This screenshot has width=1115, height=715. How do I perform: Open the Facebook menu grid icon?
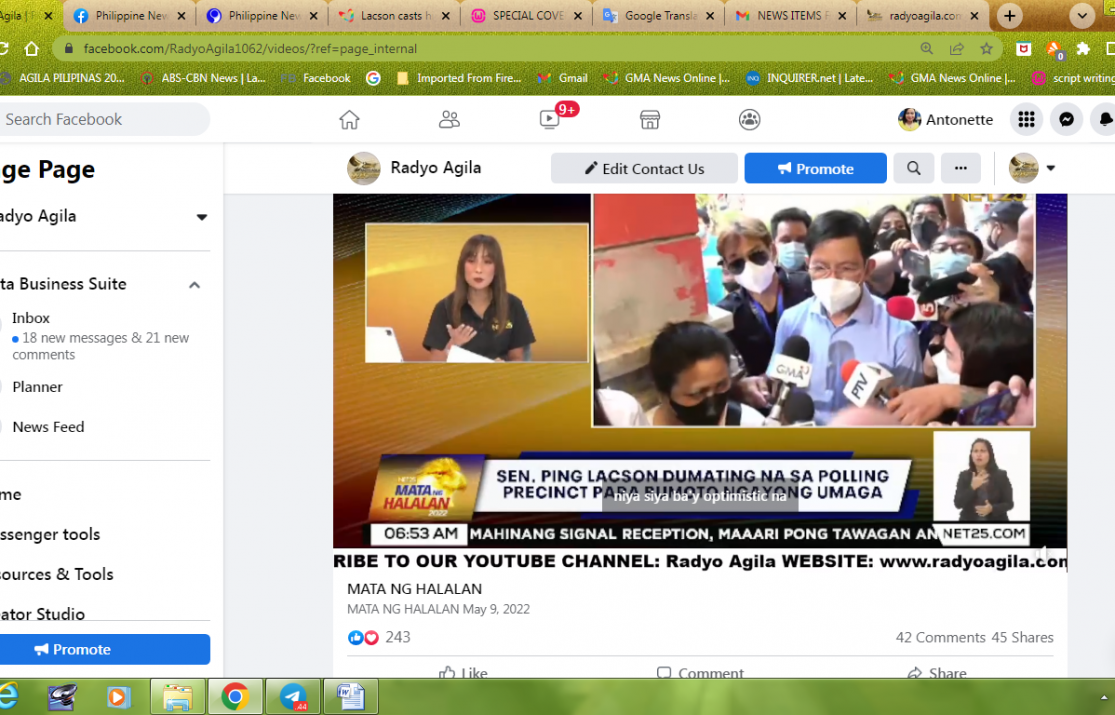click(1026, 120)
